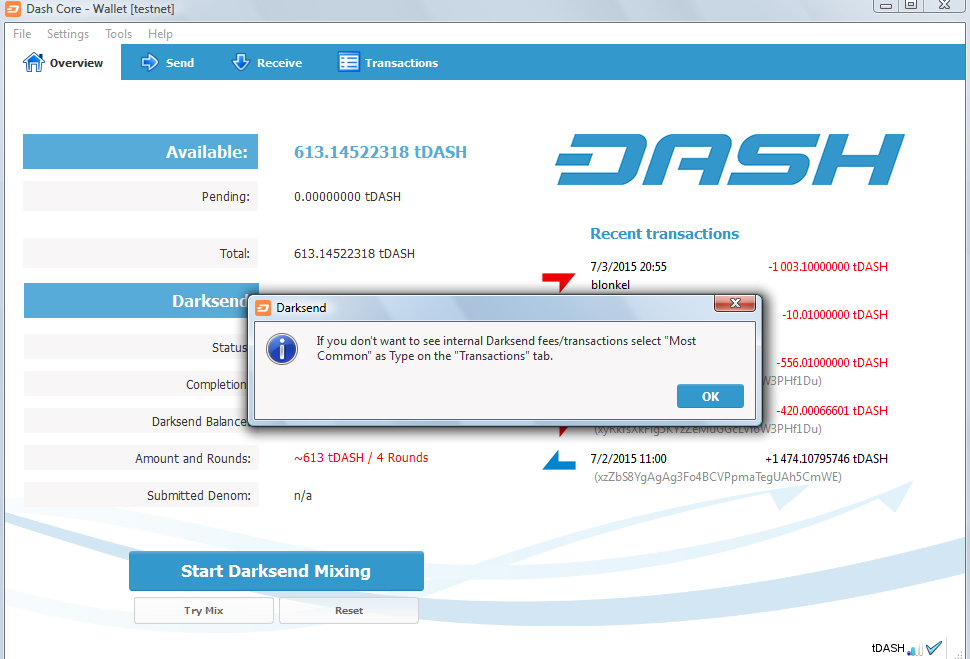This screenshot has height=659, width=970.
Task: Open the Settings menu
Action: tap(67, 34)
